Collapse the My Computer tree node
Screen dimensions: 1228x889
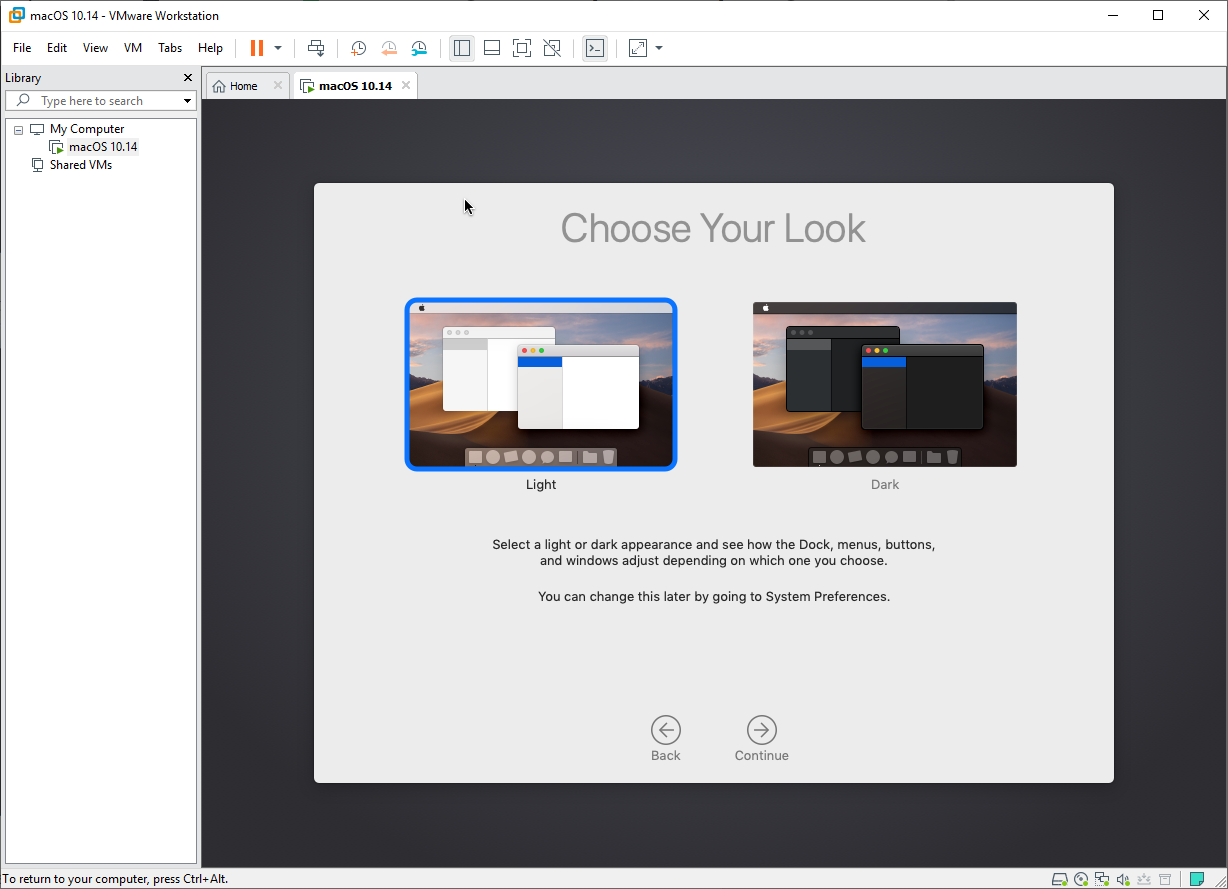pyautogui.click(x=17, y=128)
